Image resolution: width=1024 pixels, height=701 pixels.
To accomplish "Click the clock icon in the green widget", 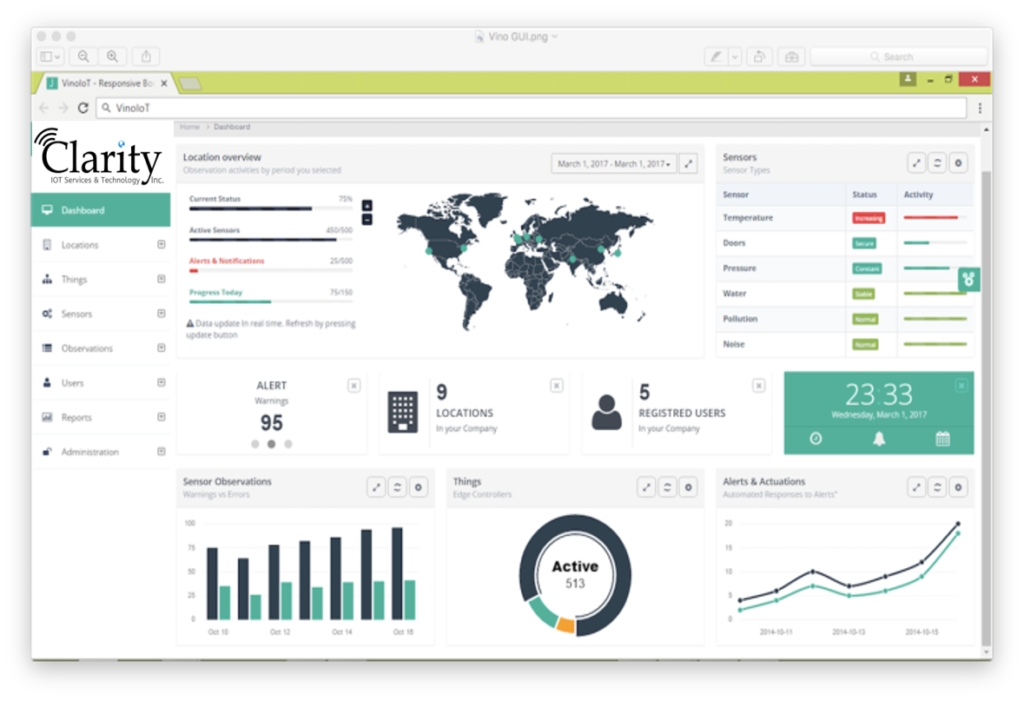I will (817, 437).
